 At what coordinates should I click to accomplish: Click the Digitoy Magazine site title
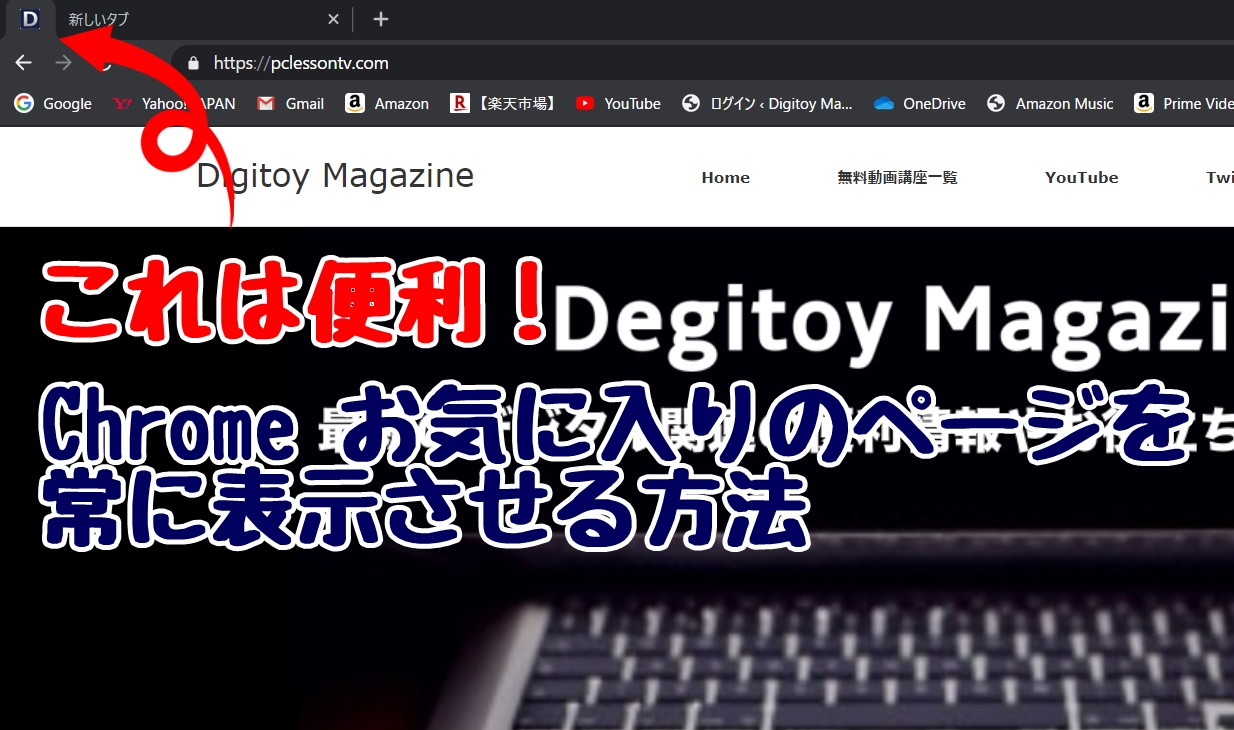tap(335, 176)
